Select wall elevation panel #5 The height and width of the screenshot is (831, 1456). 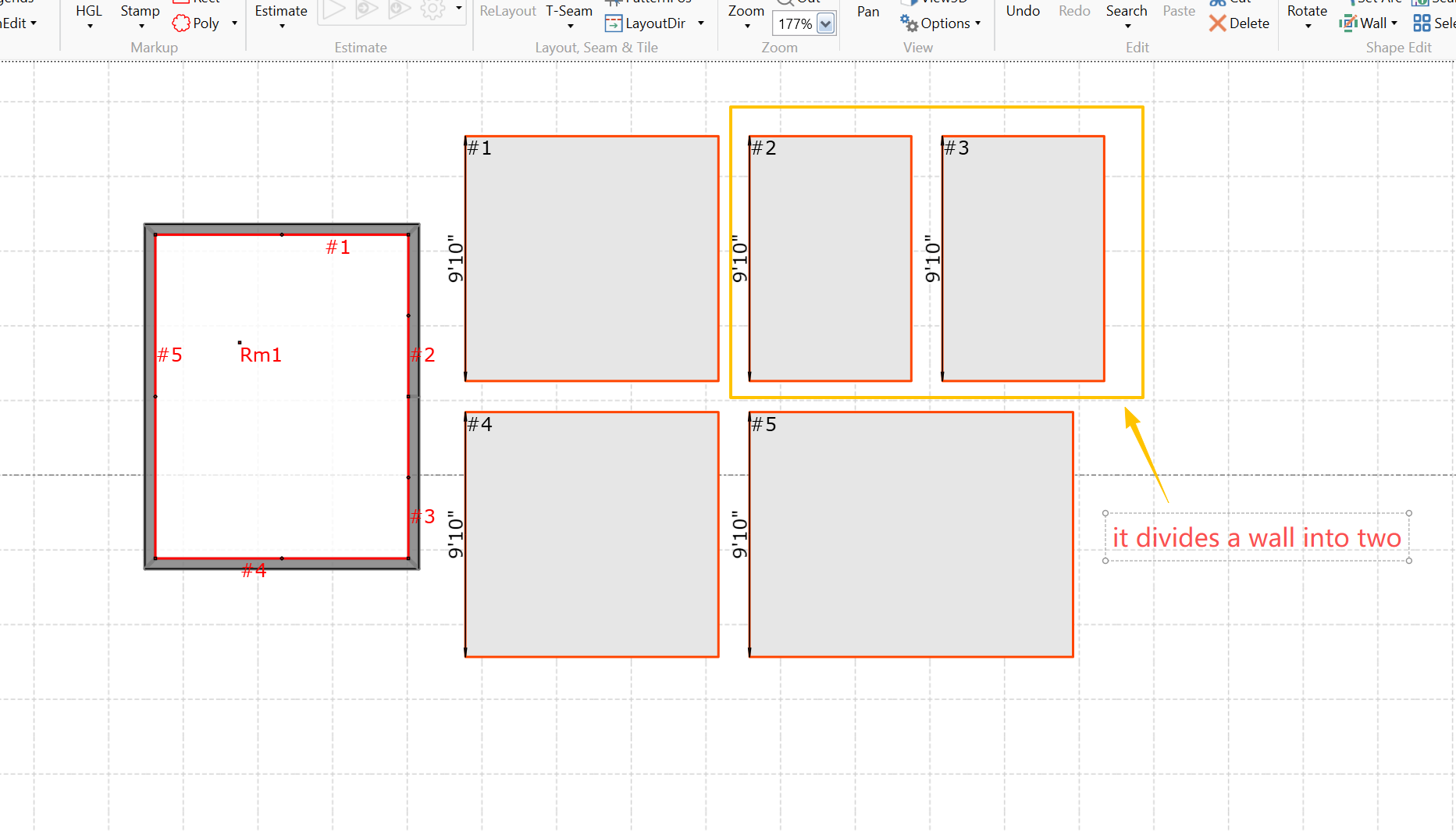pos(911,534)
